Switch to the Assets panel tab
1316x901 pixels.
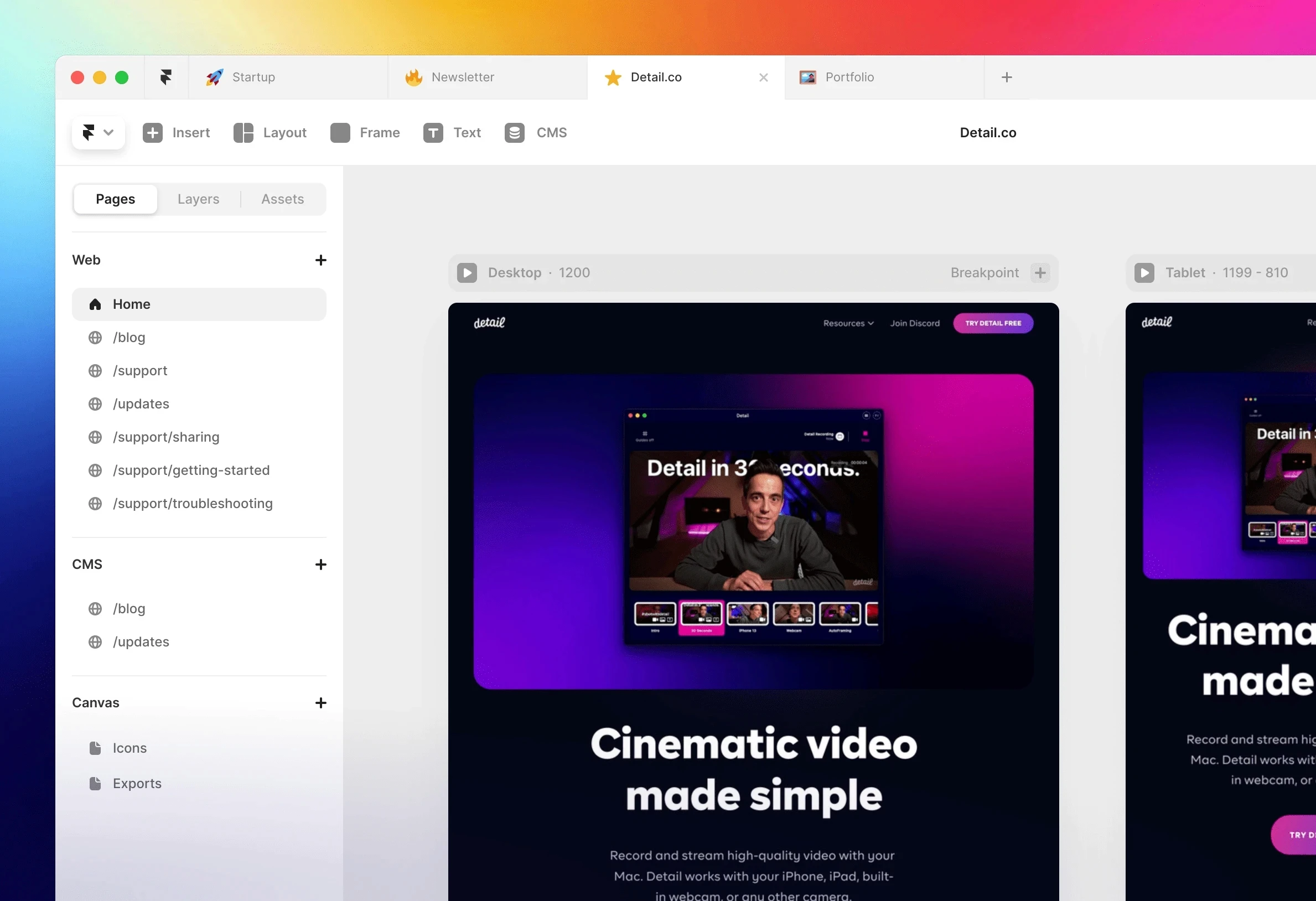(283, 199)
